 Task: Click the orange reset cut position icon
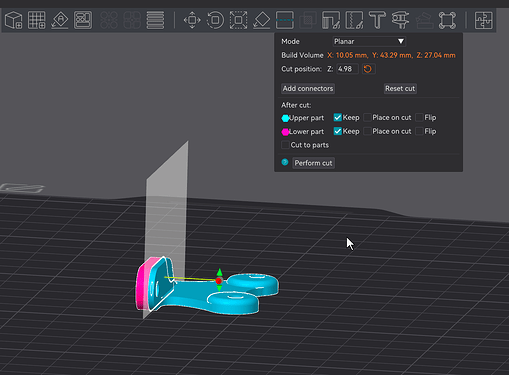[368, 69]
